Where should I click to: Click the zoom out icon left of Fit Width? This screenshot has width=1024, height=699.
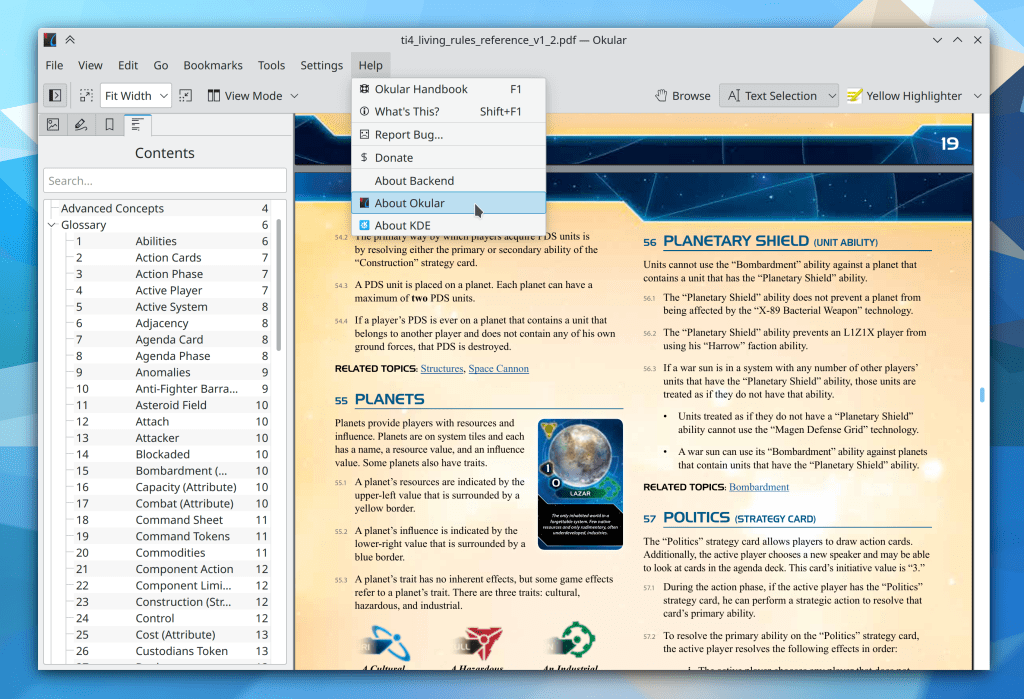pyautogui.click(x=86, y=96)
